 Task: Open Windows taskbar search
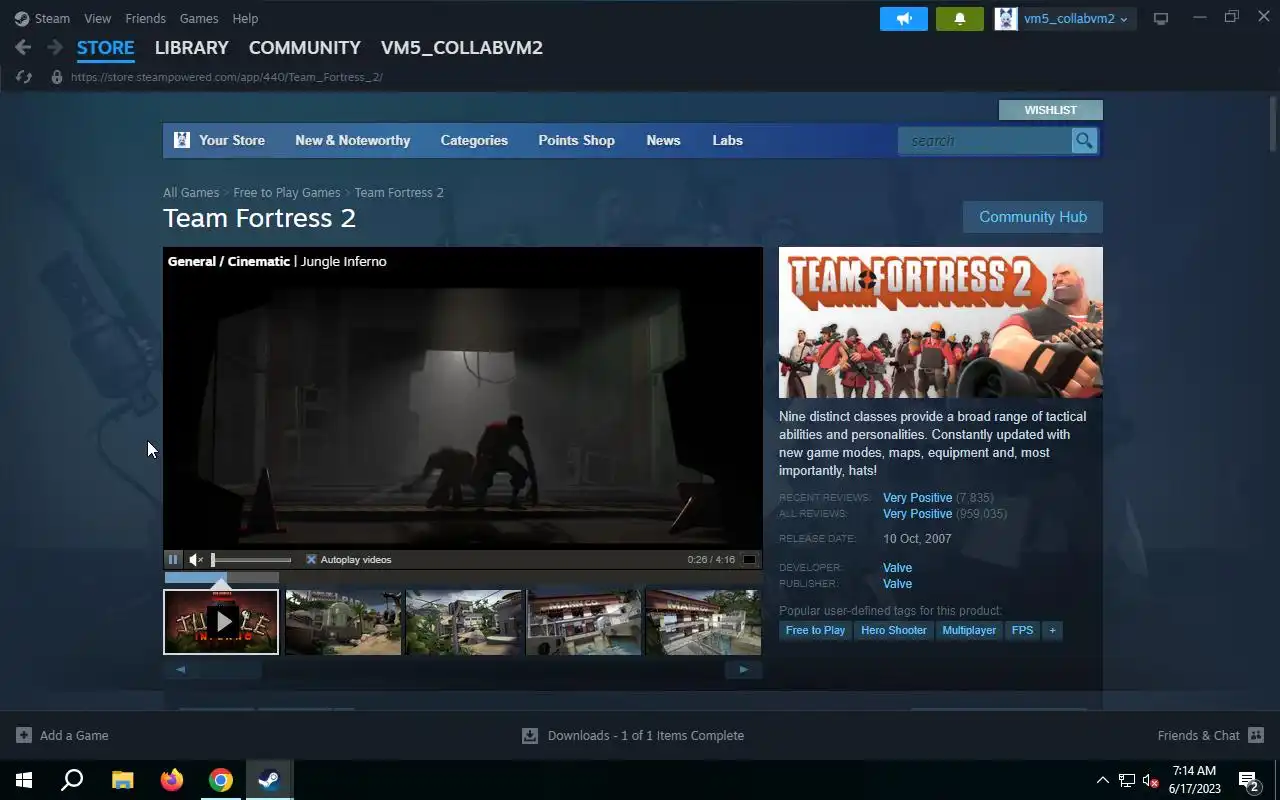(x=72, y=780)
